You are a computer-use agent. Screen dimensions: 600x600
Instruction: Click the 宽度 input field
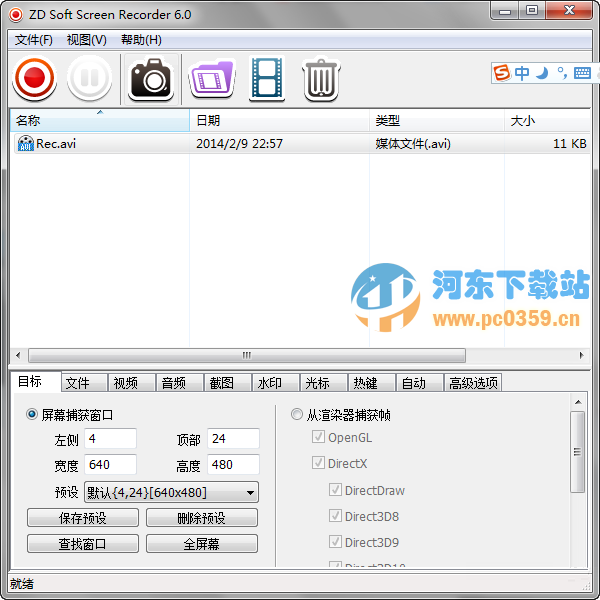pyautogui.click(x=111, y=465)
